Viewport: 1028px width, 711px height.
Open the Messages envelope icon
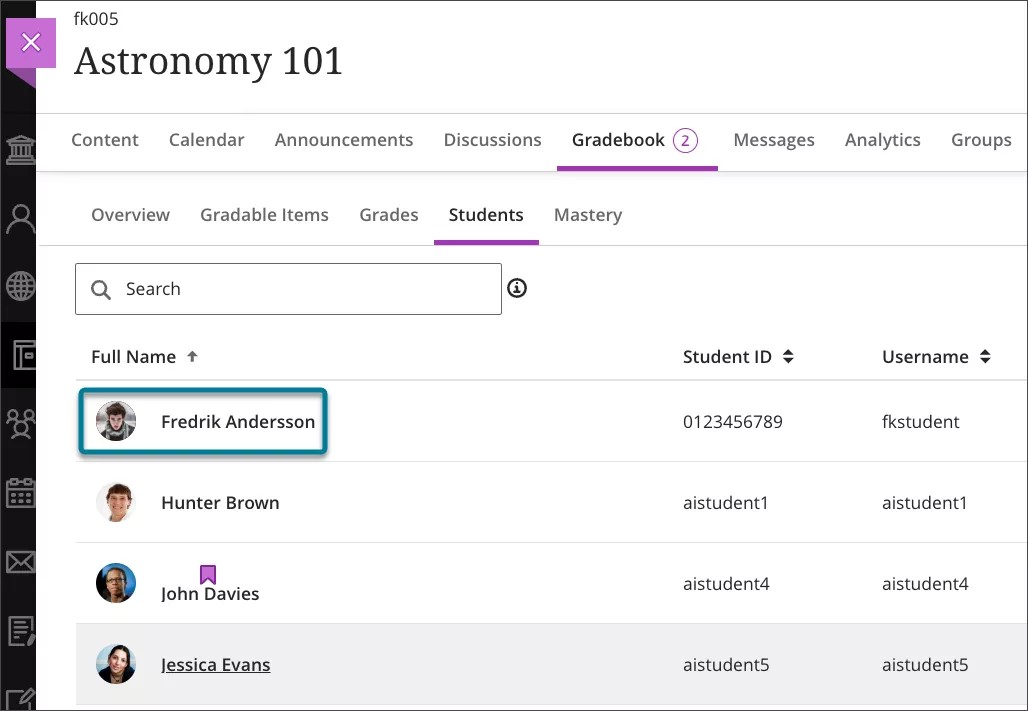20,562
